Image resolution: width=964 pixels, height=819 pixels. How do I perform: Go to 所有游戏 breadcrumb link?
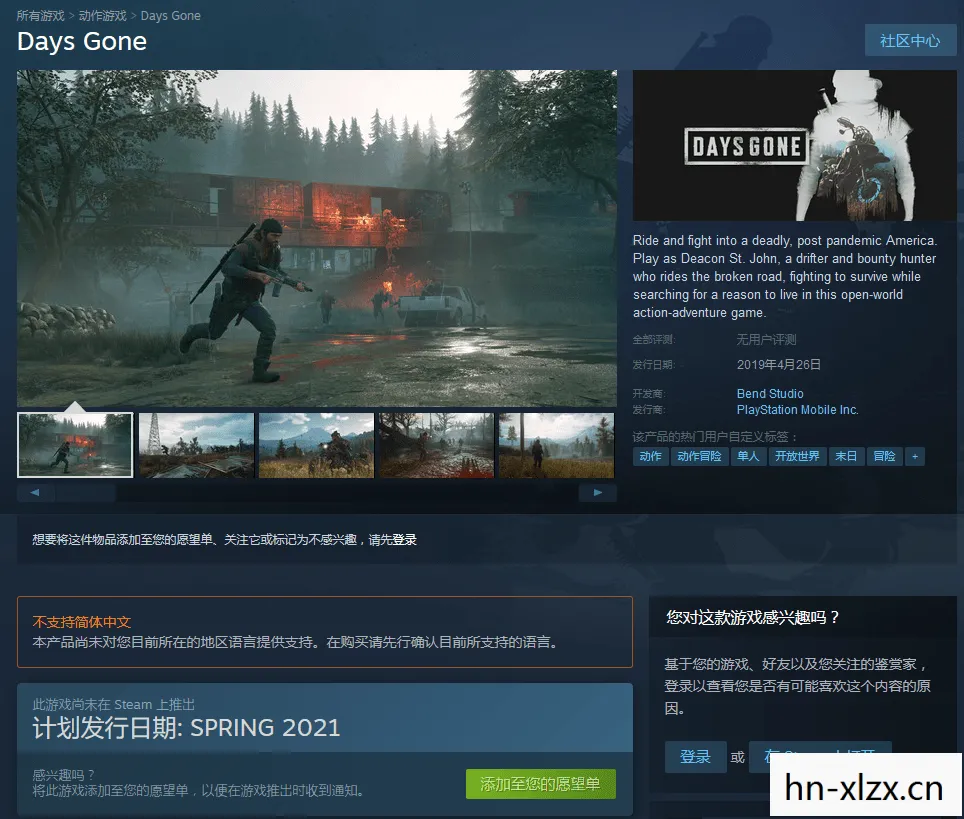pos(40,15)
